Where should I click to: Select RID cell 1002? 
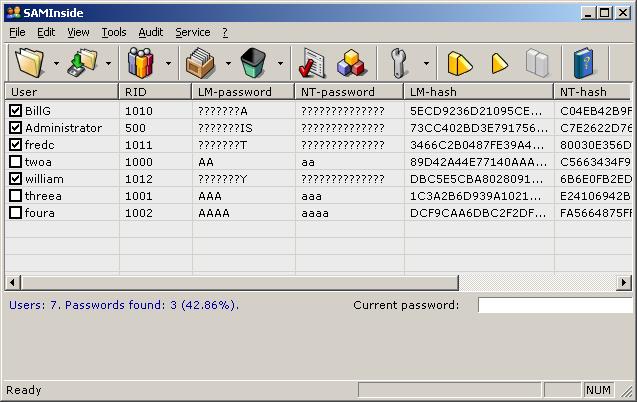tap(139, 213)
